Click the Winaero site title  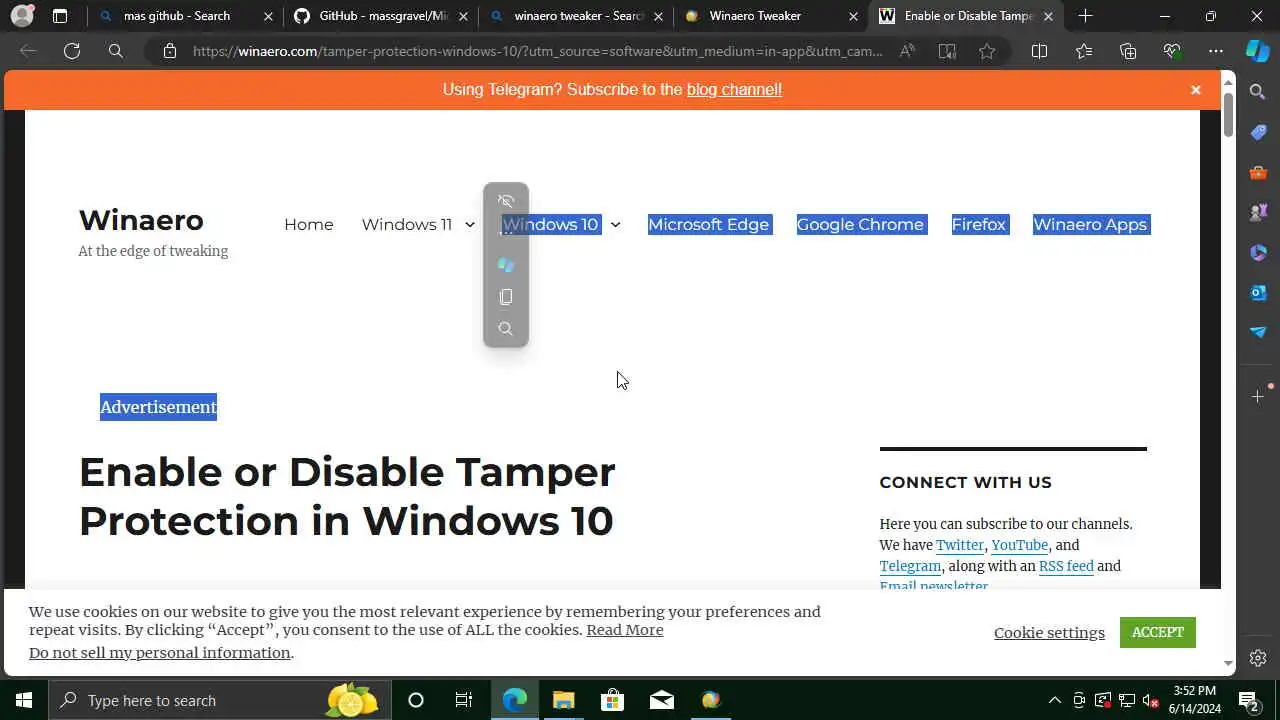[x=141, y=220]
